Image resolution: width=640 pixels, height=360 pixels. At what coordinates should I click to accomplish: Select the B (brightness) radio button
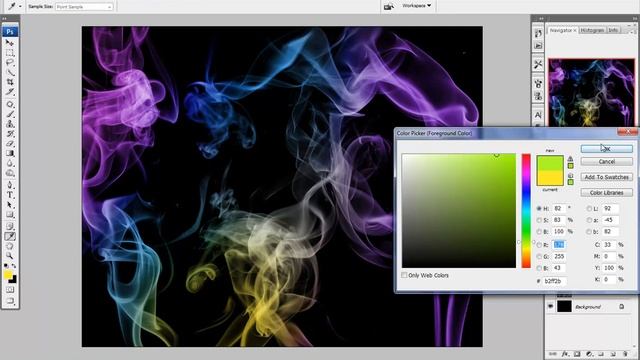tap(539, 231)
